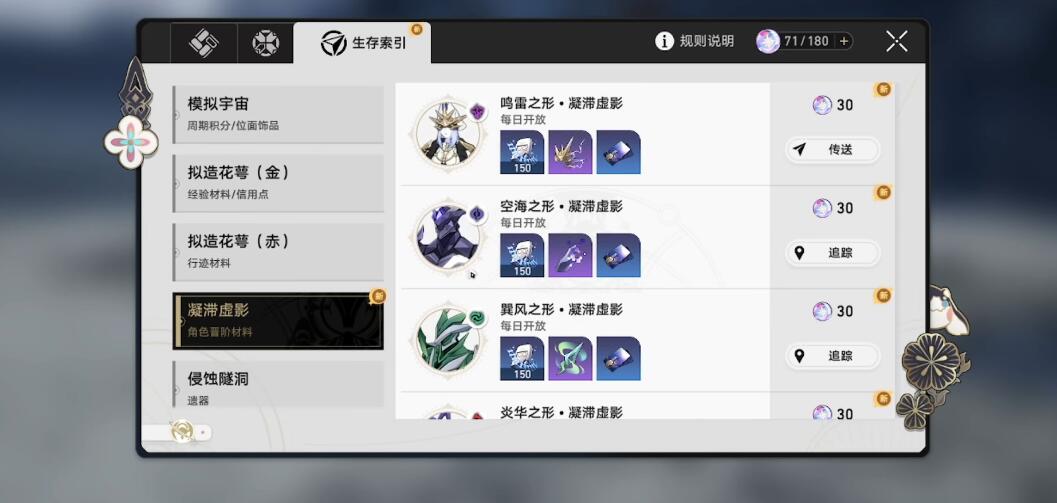Select 拟造花萼（赤） category
The image size is (1057, 503).
[278, 252]
